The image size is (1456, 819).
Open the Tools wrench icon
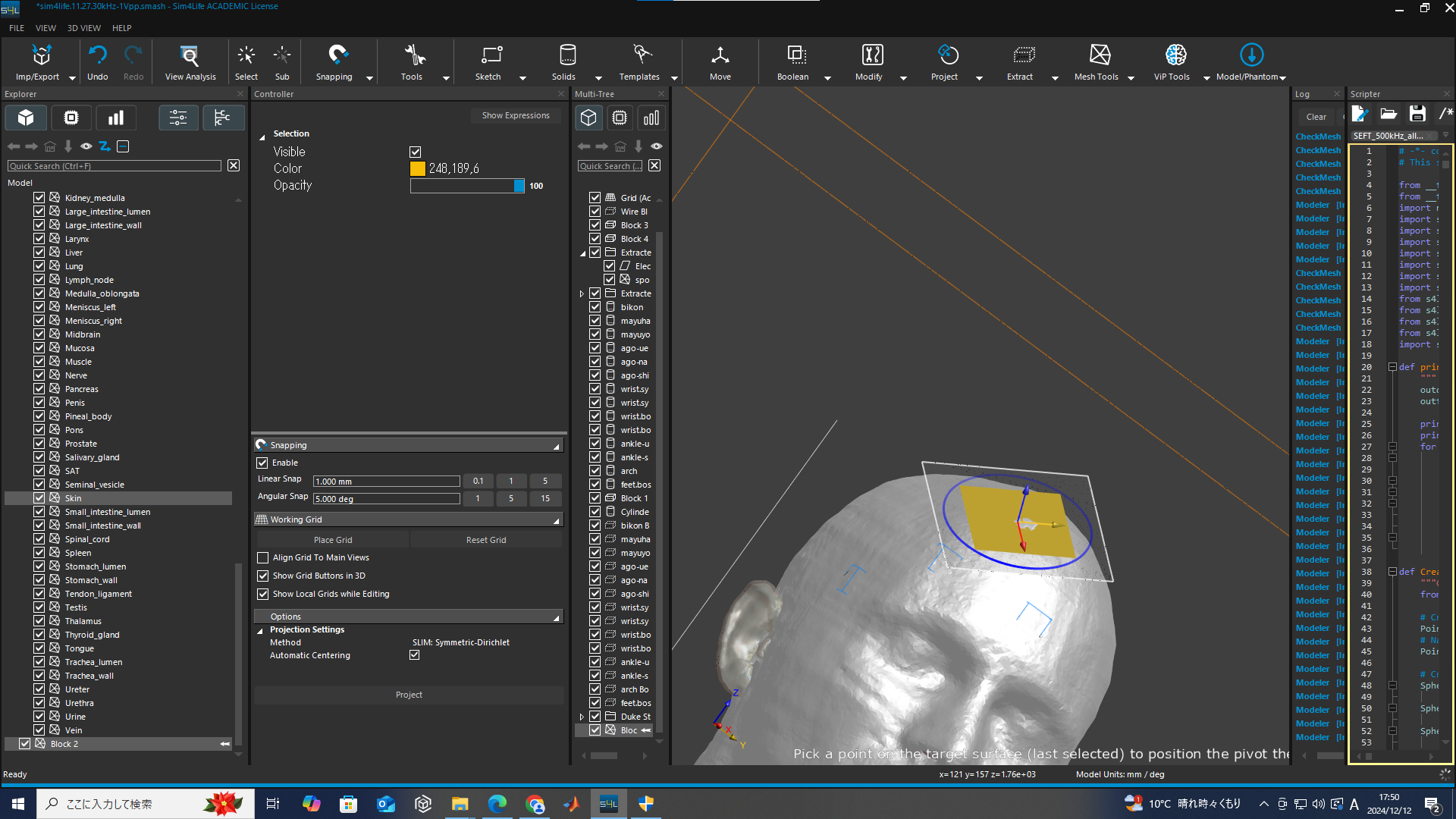coord(413,55)
